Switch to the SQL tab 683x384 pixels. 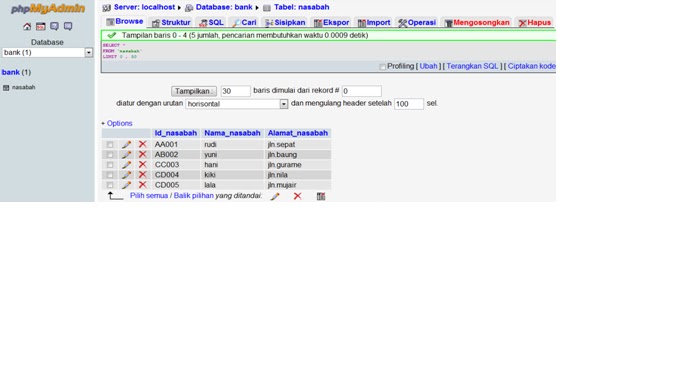coord(211,23)
